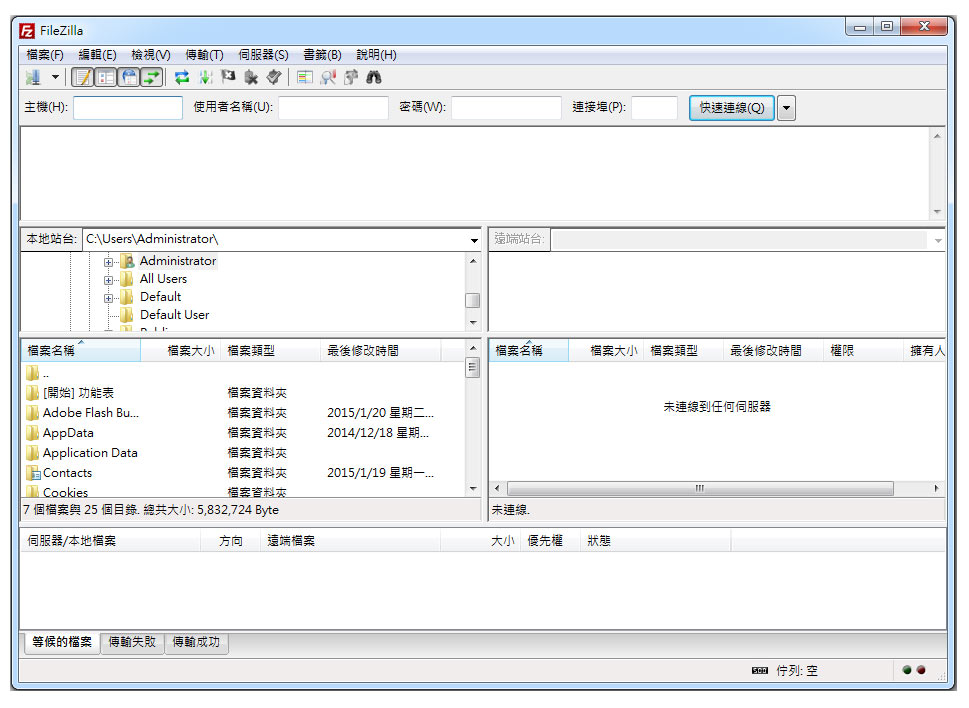Reconnect to the last used server
The height and width of the screenshot is (708, 969).
point(274,77)
